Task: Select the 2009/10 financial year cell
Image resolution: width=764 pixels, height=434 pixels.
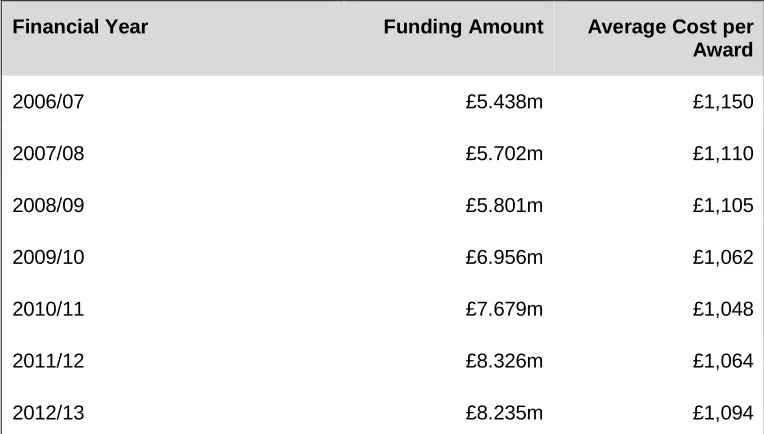Action: (x=48, y=257)
